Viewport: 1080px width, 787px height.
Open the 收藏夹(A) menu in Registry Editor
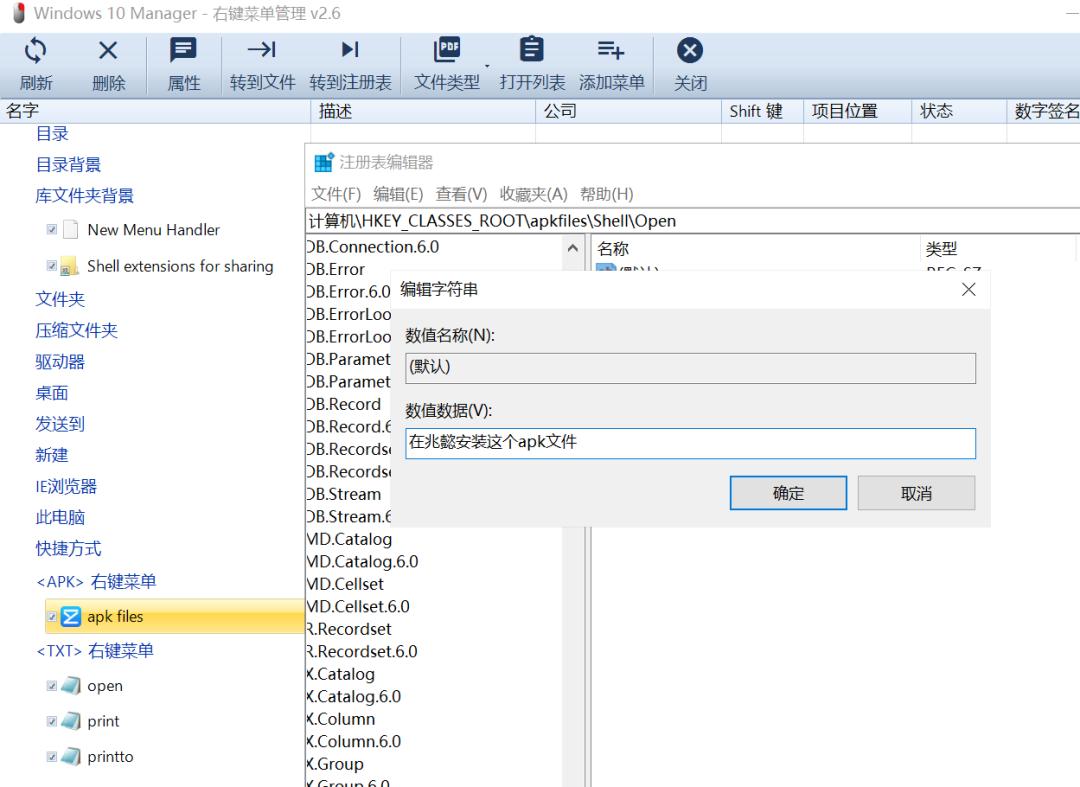(x=534, y=194)
